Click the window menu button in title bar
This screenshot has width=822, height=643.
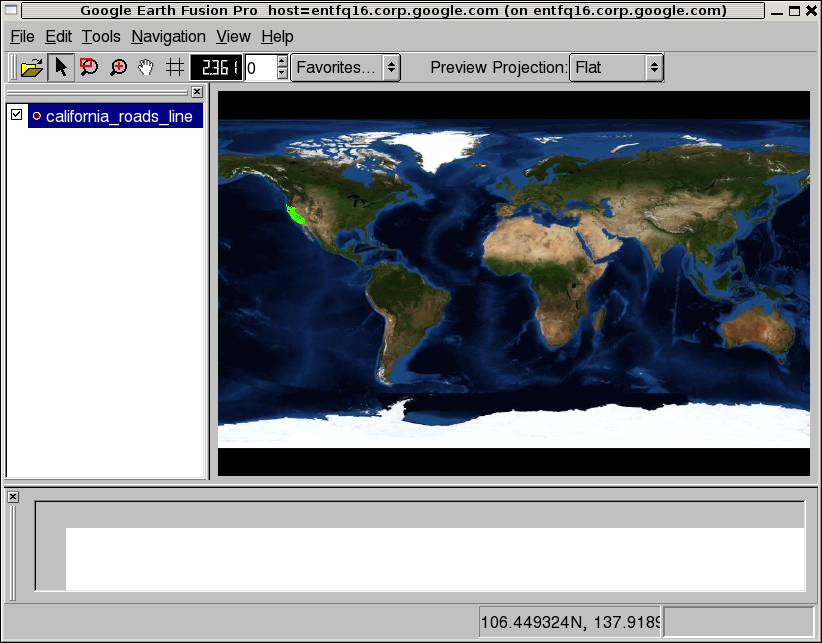pos(11,11)
